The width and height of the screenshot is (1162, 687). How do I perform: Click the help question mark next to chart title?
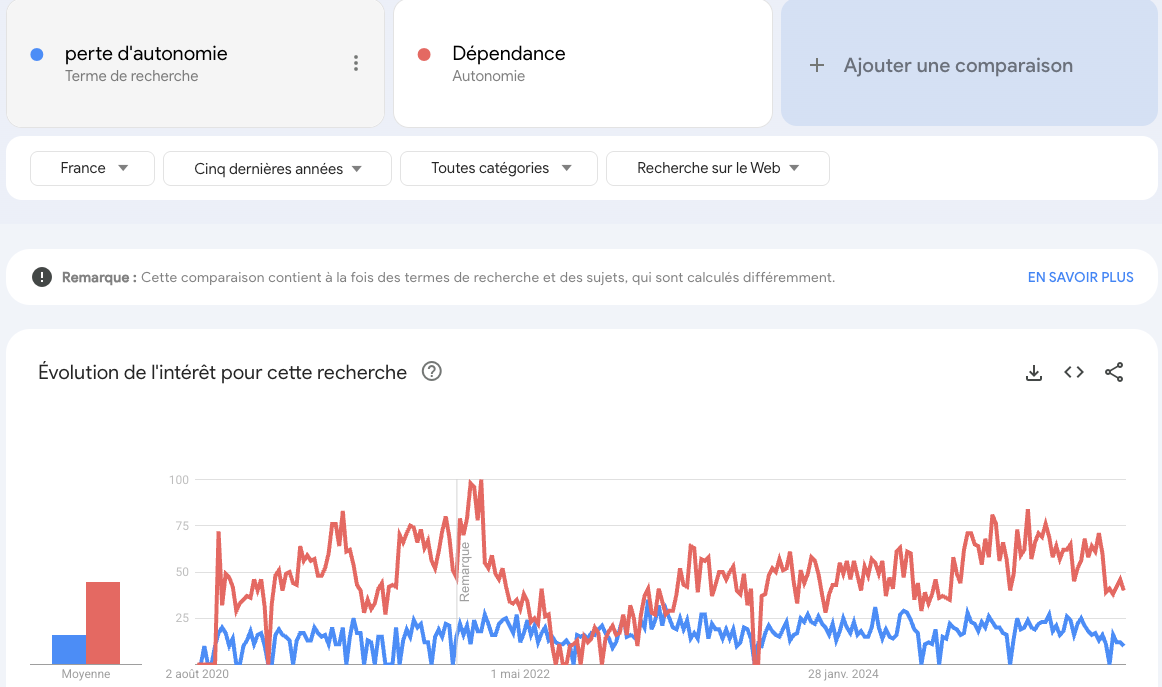[x=431, y=371]
